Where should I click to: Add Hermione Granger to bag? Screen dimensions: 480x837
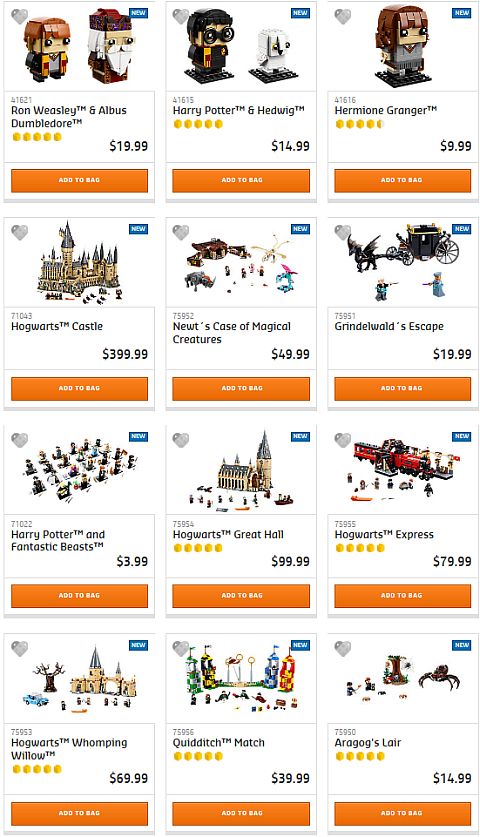click(403, 180)
